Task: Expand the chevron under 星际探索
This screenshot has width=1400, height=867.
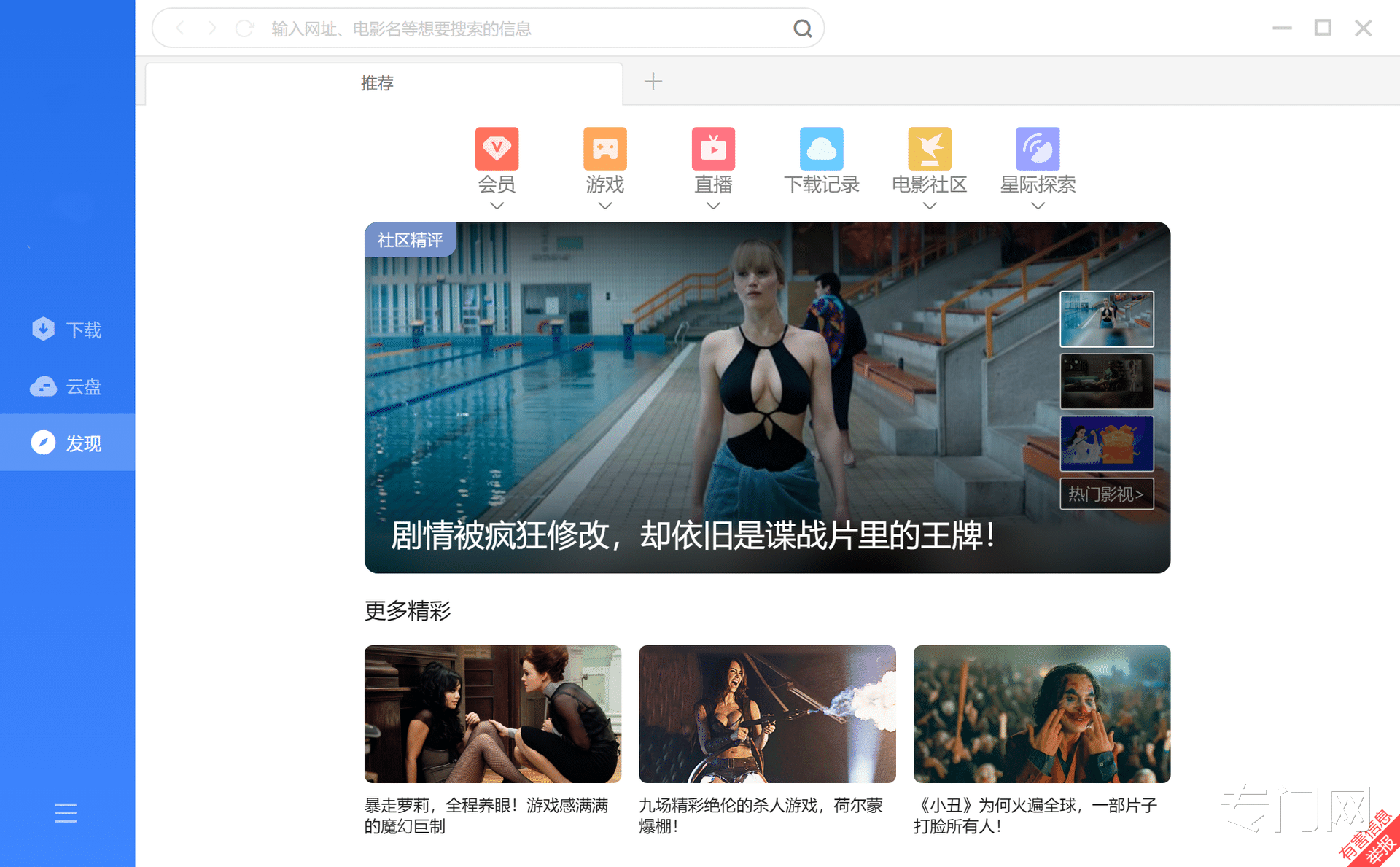Action: [1038, 206]
